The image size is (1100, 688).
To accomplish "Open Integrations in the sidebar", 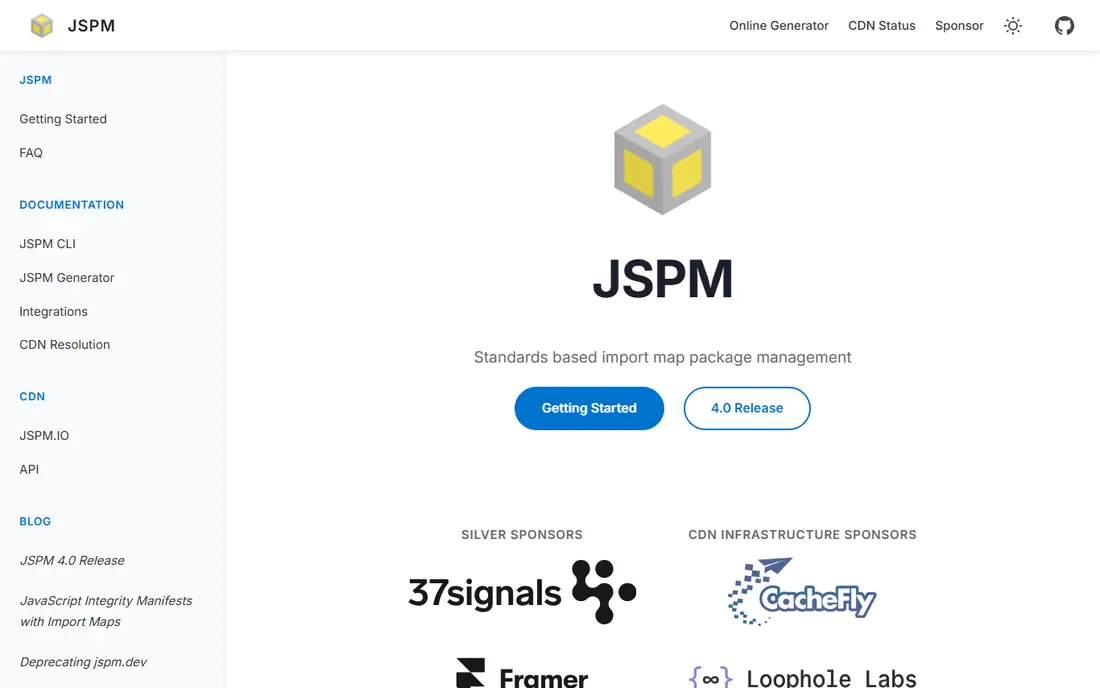I will click(53, 311).
